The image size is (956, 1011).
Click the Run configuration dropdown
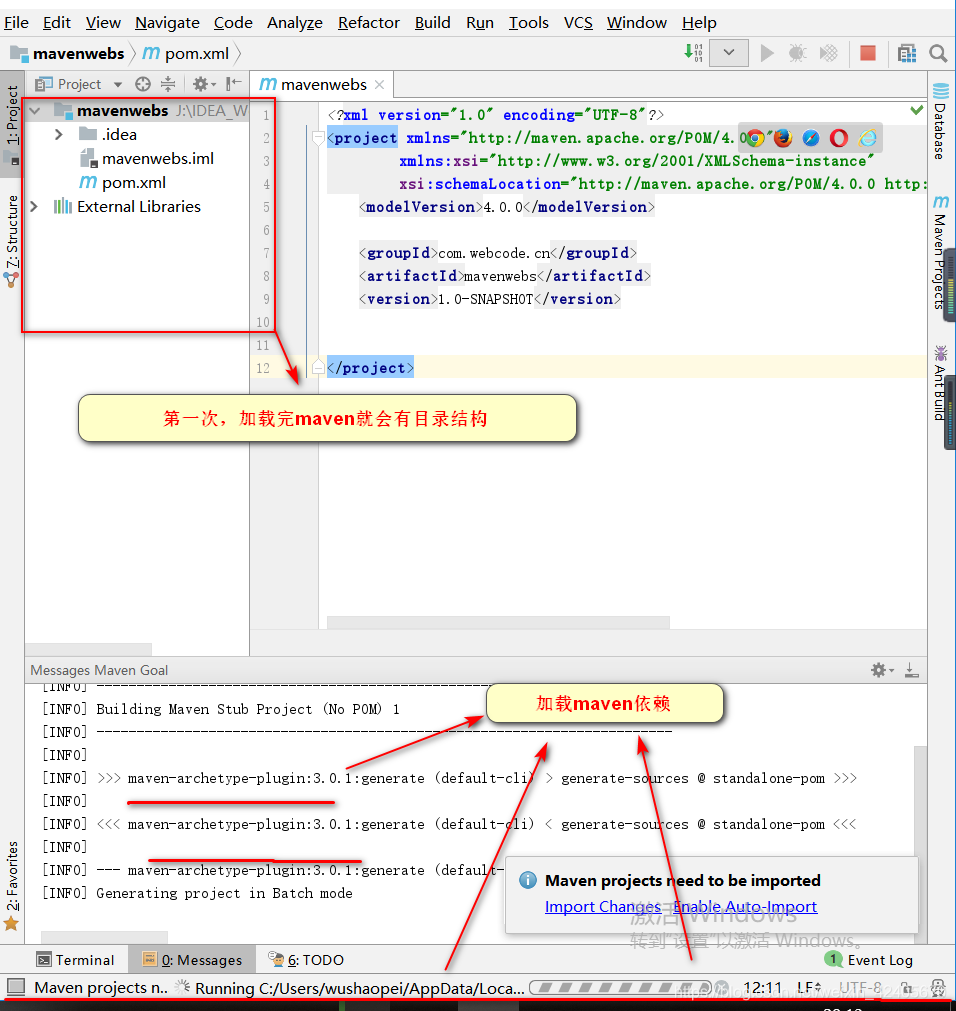tap(729, 53)
